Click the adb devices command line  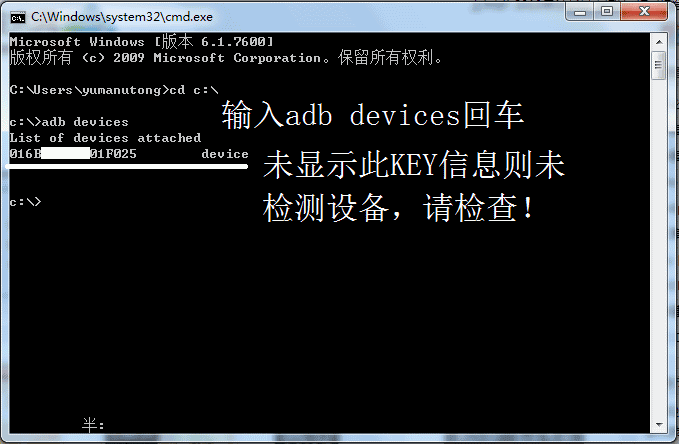(x=69, y=122)
